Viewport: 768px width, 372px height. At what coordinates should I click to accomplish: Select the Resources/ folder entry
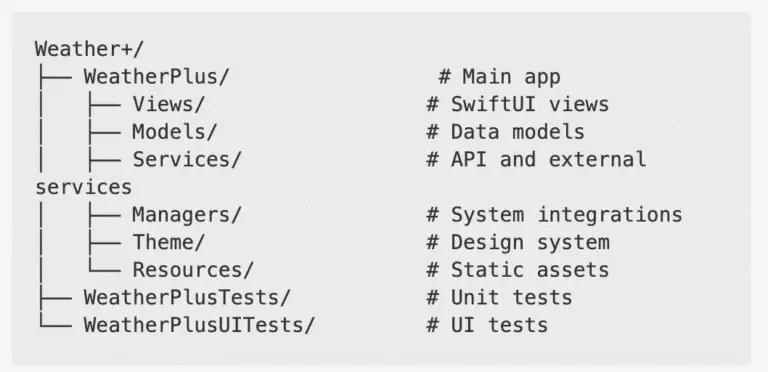[193, 270]
